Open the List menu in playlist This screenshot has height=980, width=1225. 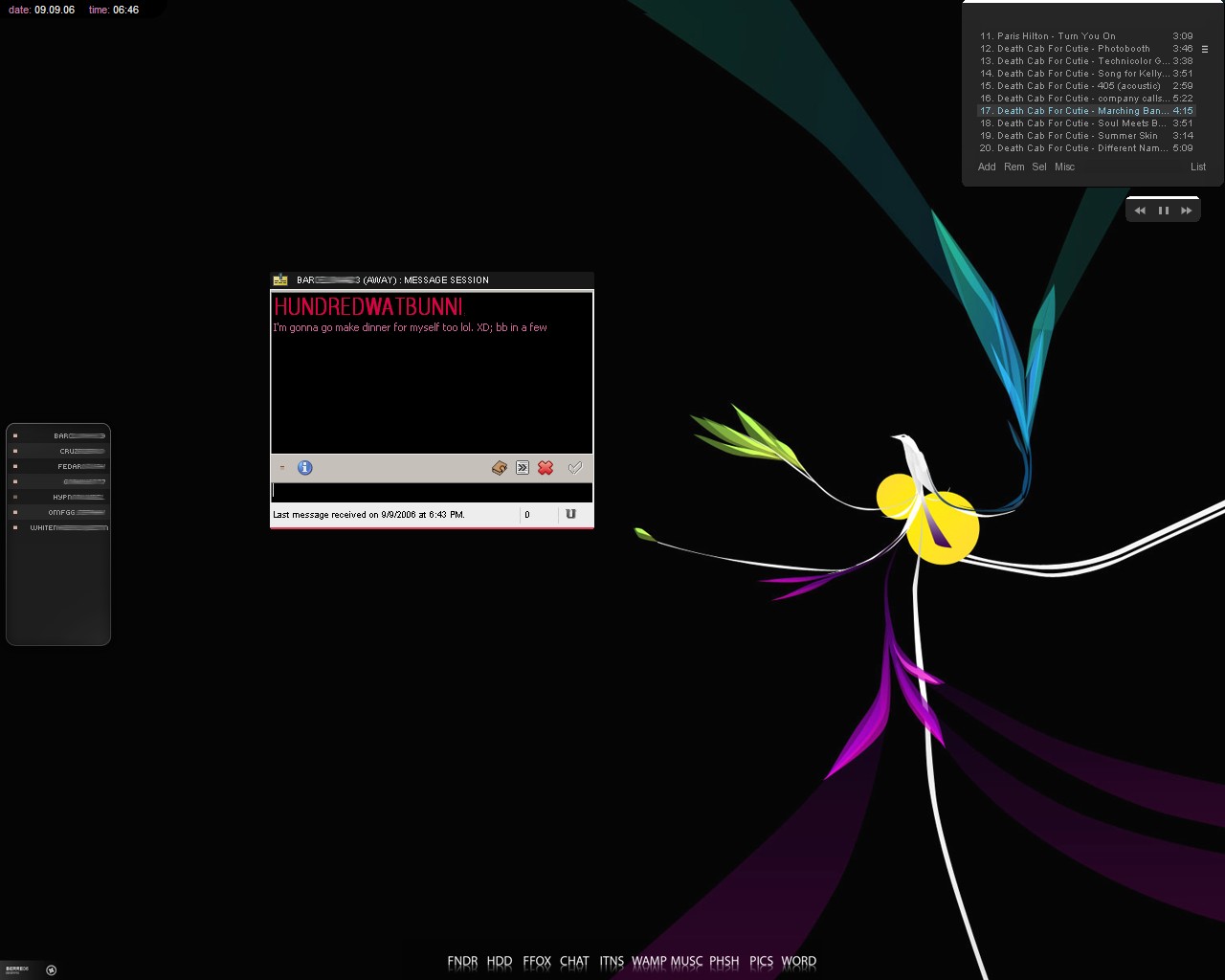pos(1198,167)
